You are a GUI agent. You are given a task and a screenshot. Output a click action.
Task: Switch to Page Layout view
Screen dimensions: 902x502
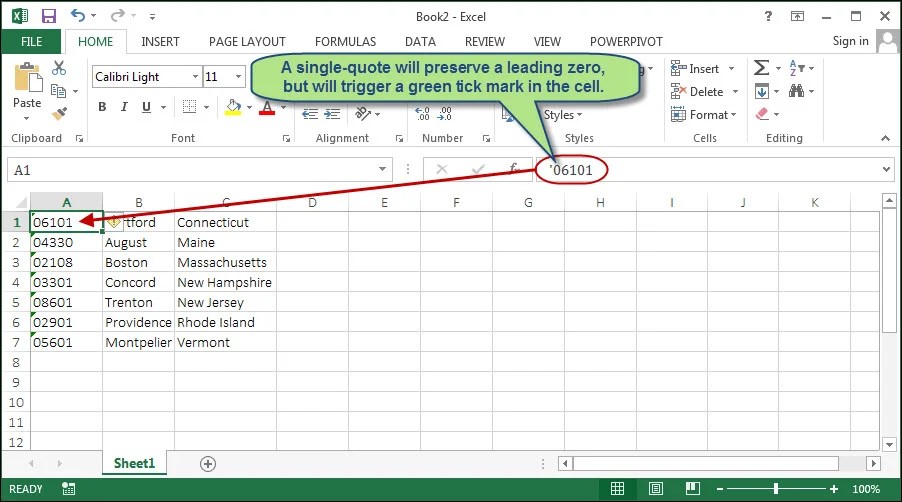[655, 489]
